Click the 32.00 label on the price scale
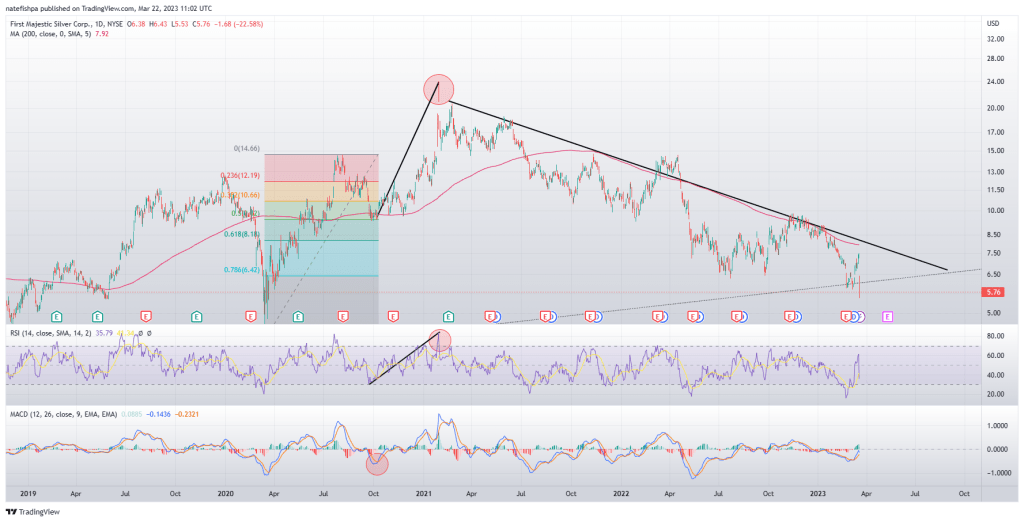Screen dimensions: 1024x522 [x=994, y=40]
